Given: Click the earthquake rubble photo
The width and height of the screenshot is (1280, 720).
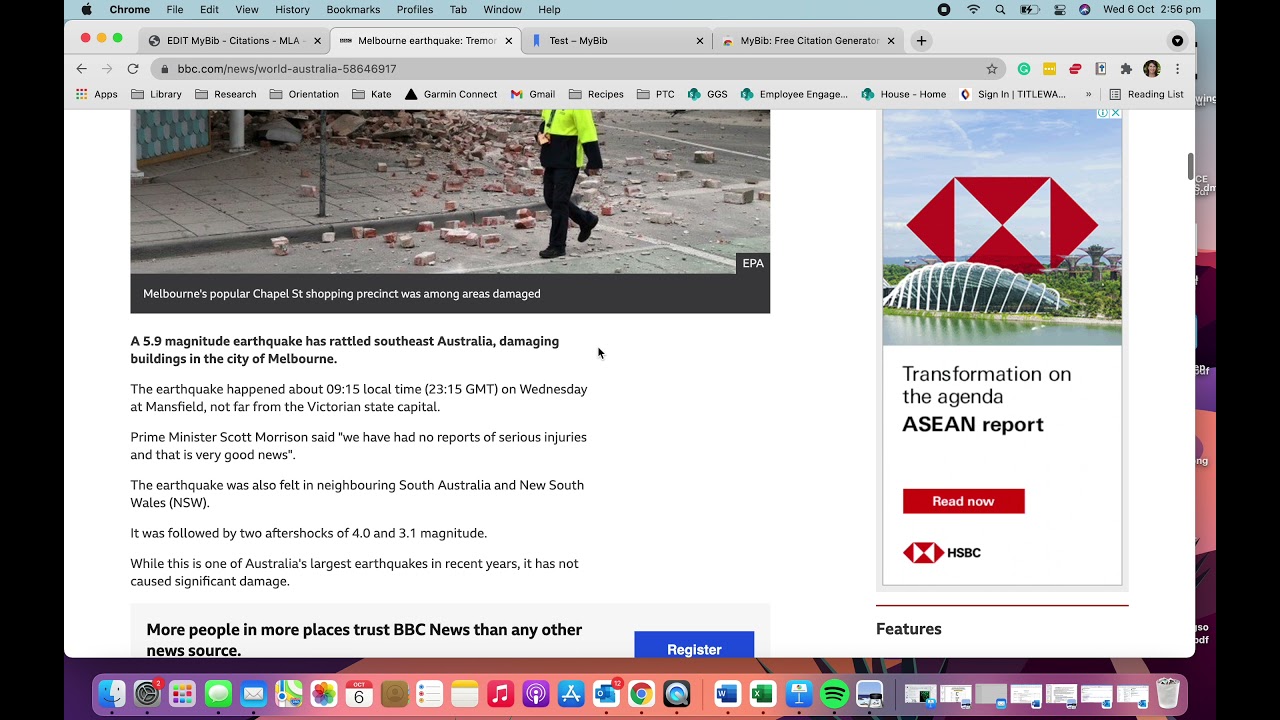Looking at the screenshot, I should 450,191.
